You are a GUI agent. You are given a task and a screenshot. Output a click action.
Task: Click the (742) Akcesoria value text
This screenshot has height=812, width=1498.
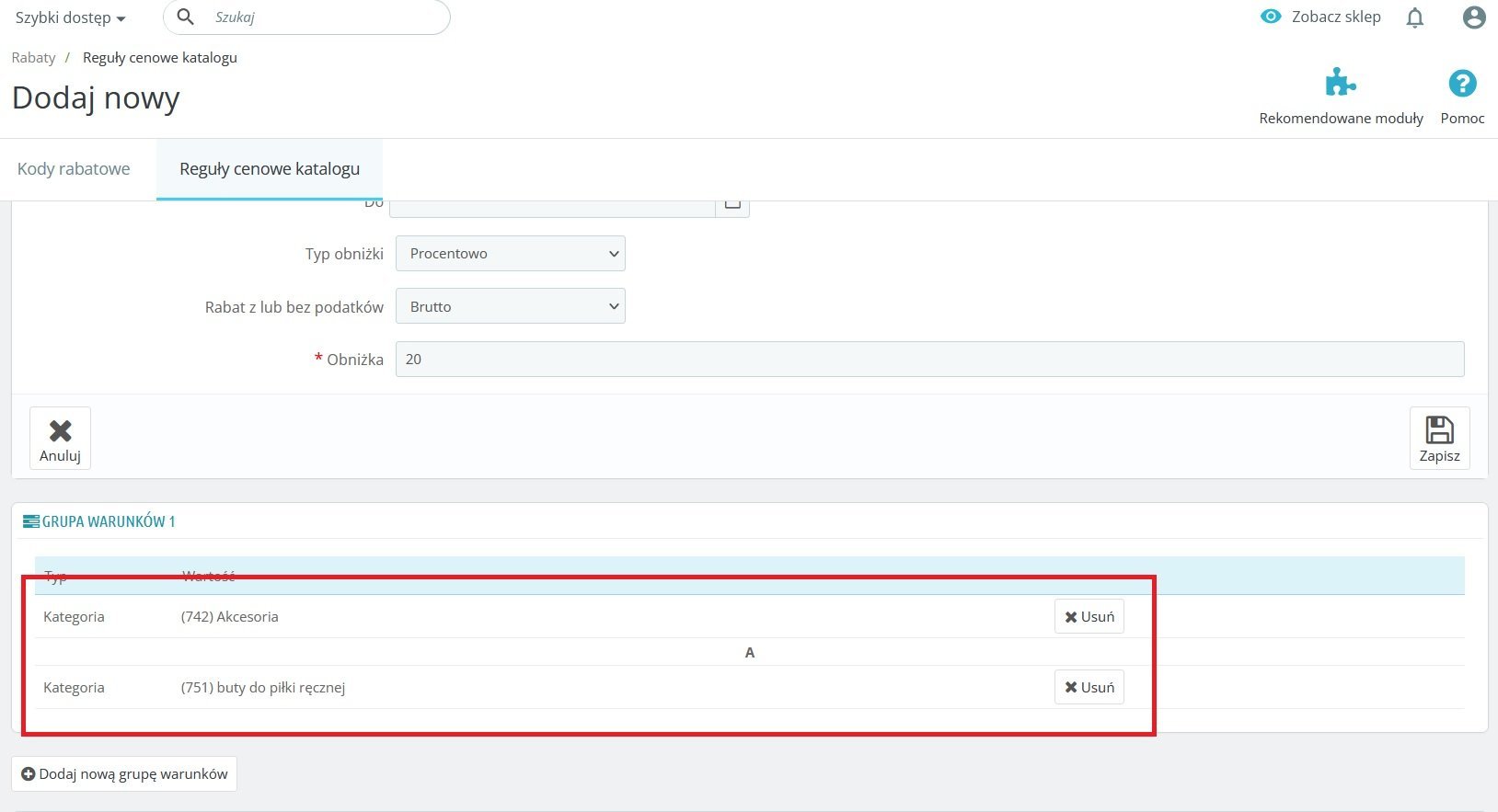coord(230,617)
